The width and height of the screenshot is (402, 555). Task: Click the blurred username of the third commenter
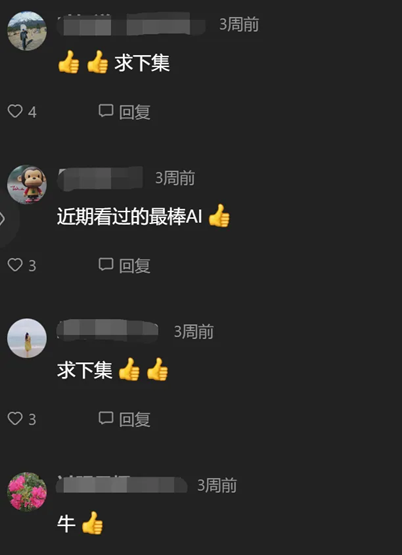pyautogui.click(x=107, y=331)
